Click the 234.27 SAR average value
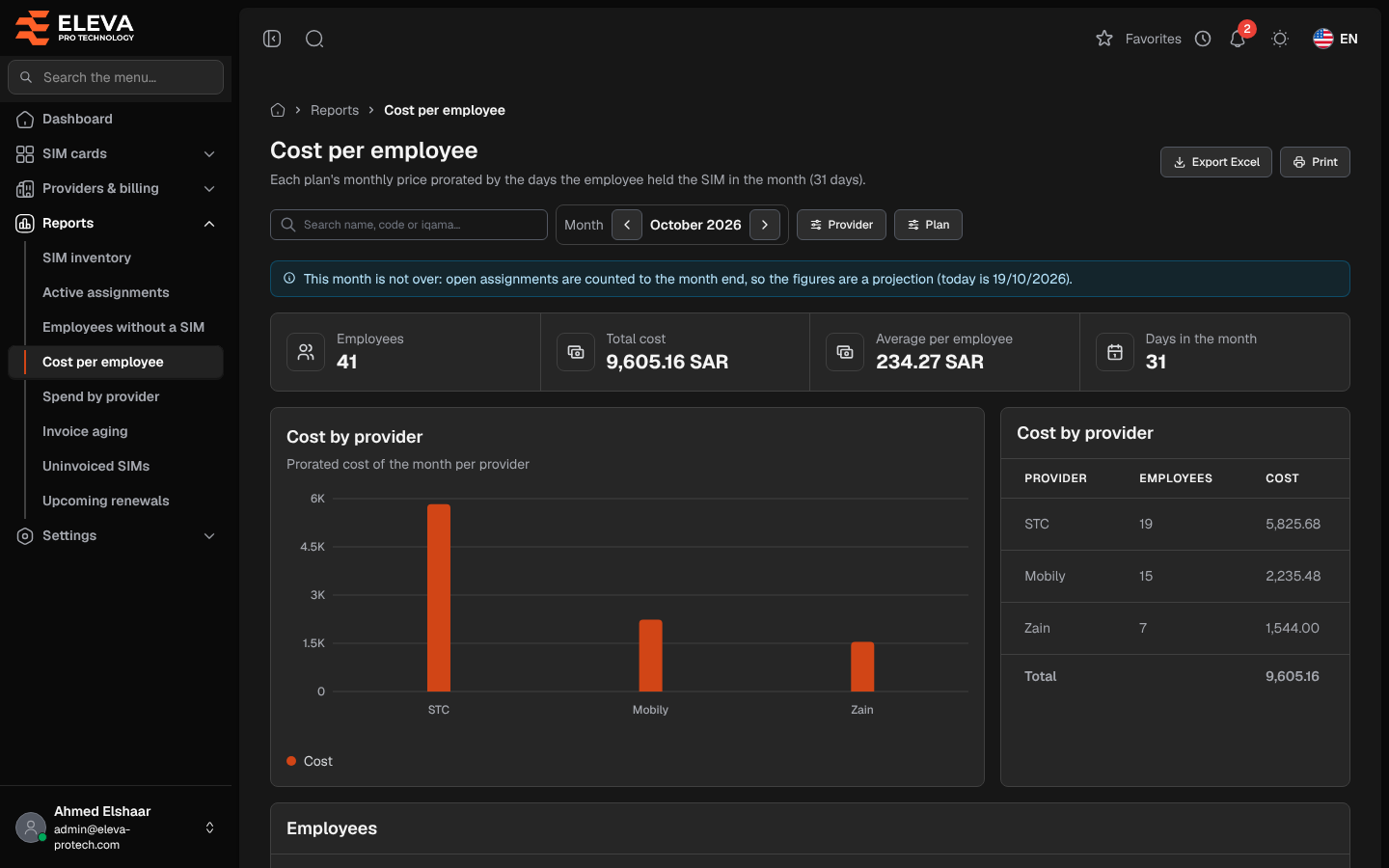The image size is (1389, 868). (x=930, y=362)
